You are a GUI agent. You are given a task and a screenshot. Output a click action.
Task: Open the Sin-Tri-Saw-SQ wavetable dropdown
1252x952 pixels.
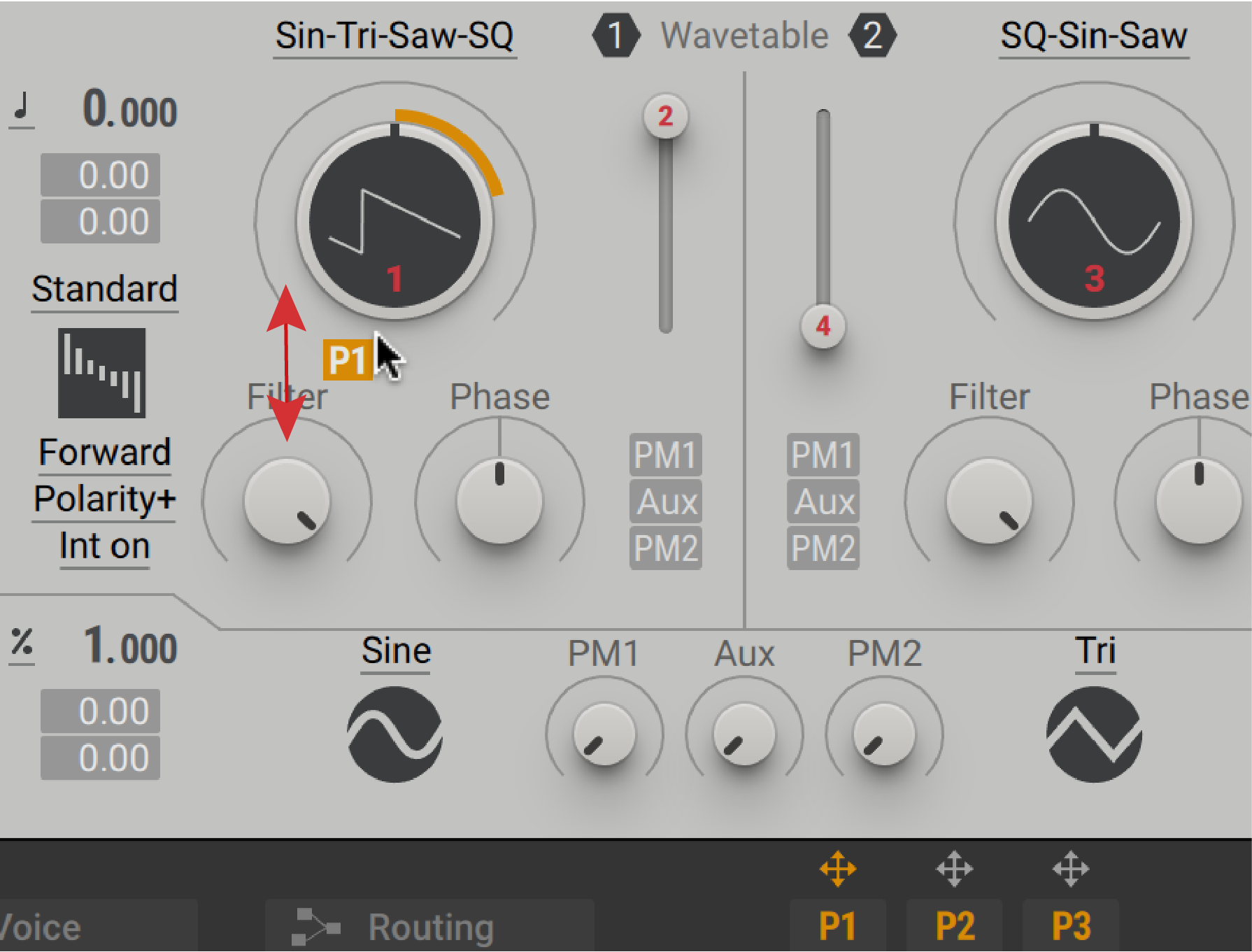(x=394, y=36)
